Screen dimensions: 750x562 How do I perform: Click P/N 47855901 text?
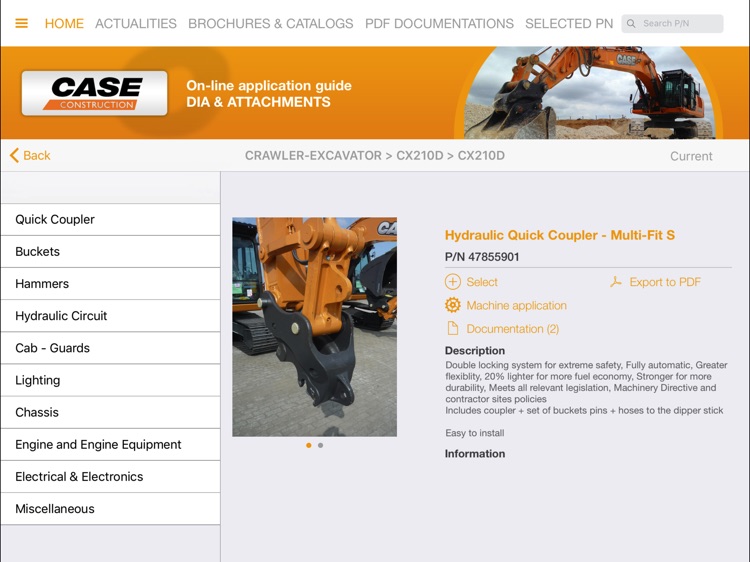pos(482,257)
